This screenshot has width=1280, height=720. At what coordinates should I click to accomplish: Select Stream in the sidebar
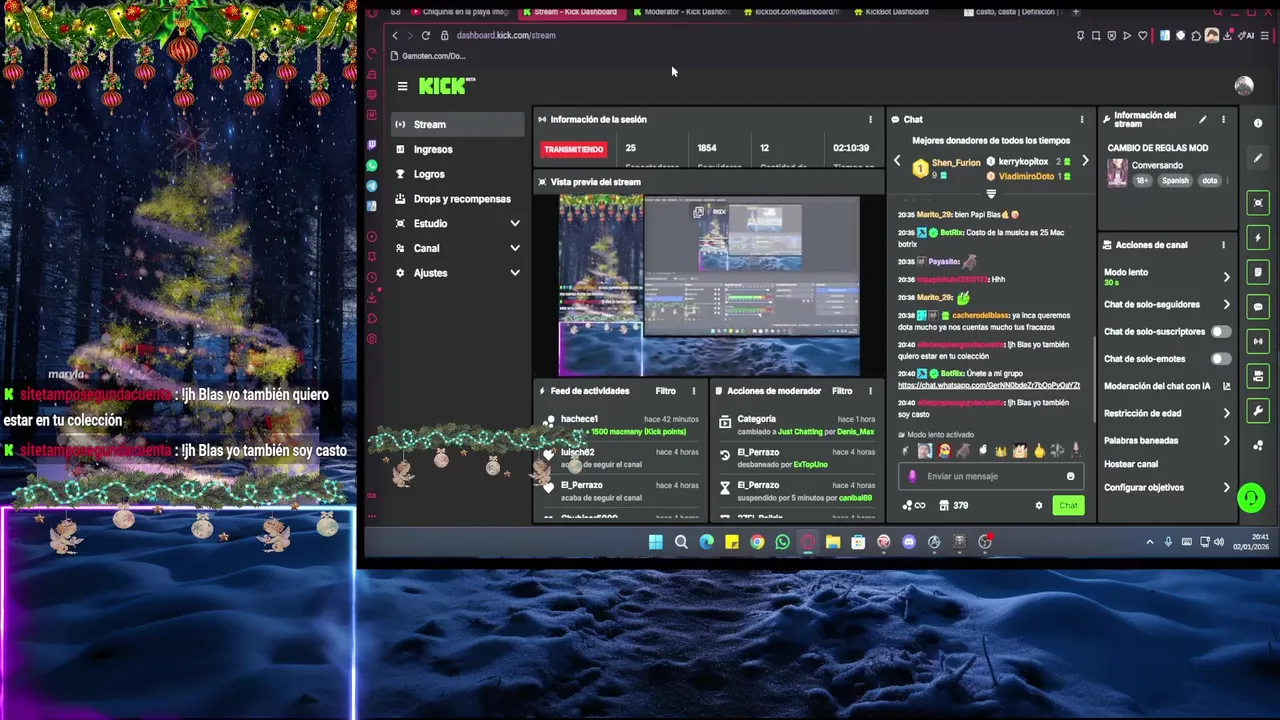pyautogui.click(x=457, y=124)
